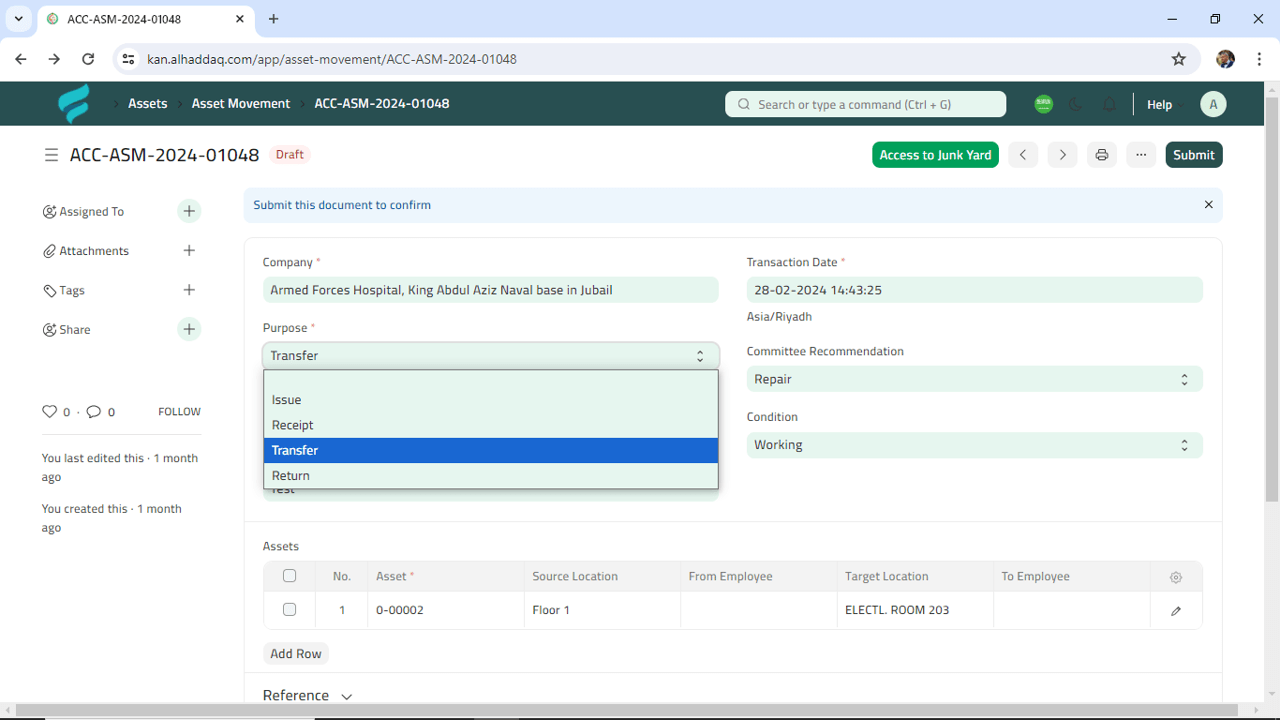
Task: Bookmark this page with star icon
Action: coord(1179,59)
